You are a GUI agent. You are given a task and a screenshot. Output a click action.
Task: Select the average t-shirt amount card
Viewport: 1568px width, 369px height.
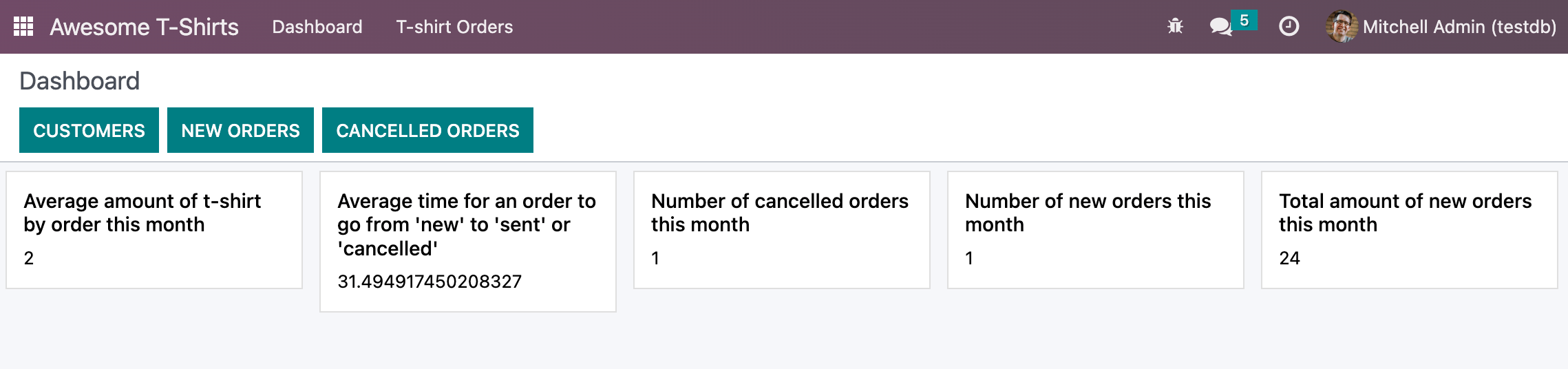(154, 230)
